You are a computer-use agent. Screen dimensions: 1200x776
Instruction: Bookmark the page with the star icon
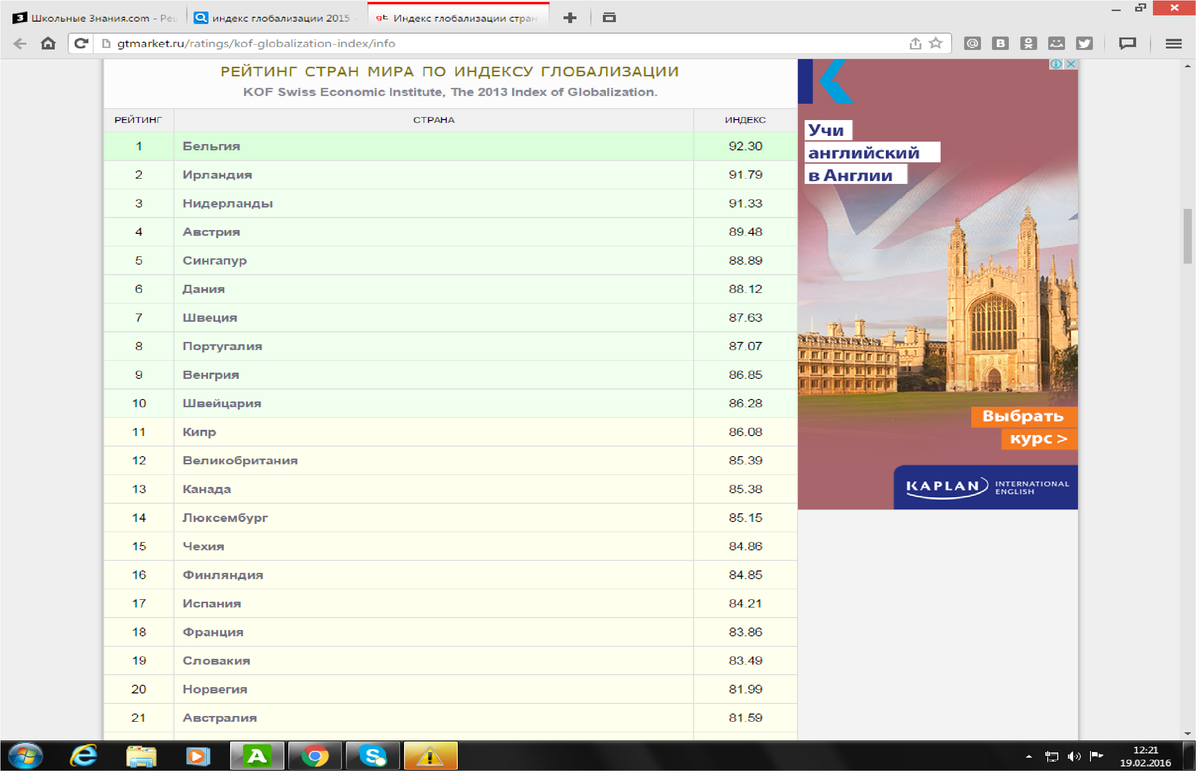[936, 43]
